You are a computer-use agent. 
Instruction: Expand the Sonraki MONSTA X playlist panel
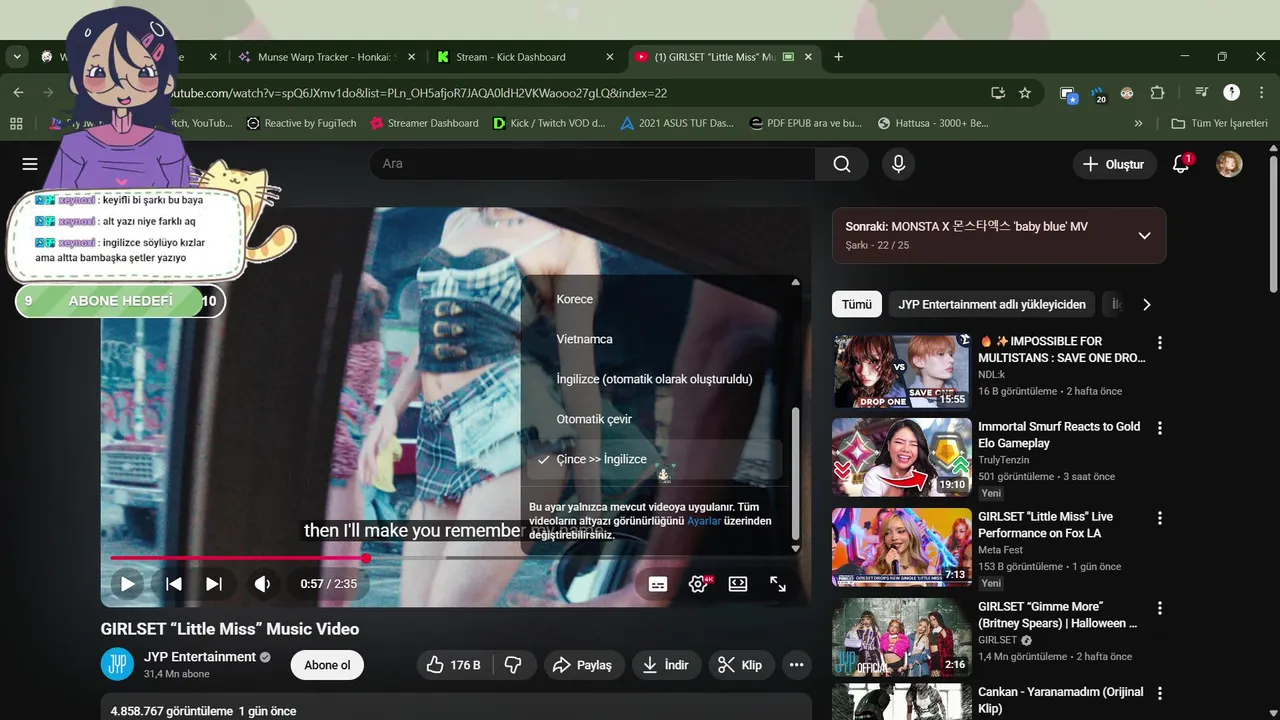click(x=1145, y=236)
